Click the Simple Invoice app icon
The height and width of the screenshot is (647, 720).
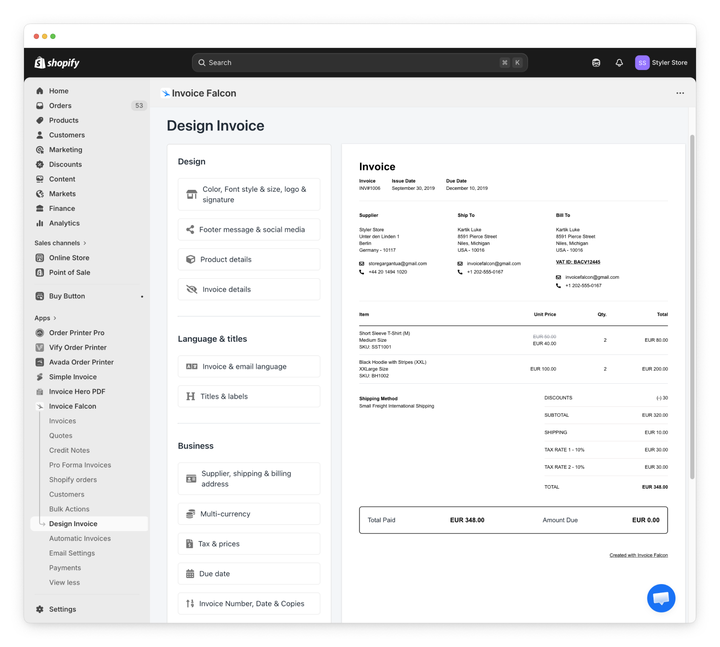click(x=40, y=377)
